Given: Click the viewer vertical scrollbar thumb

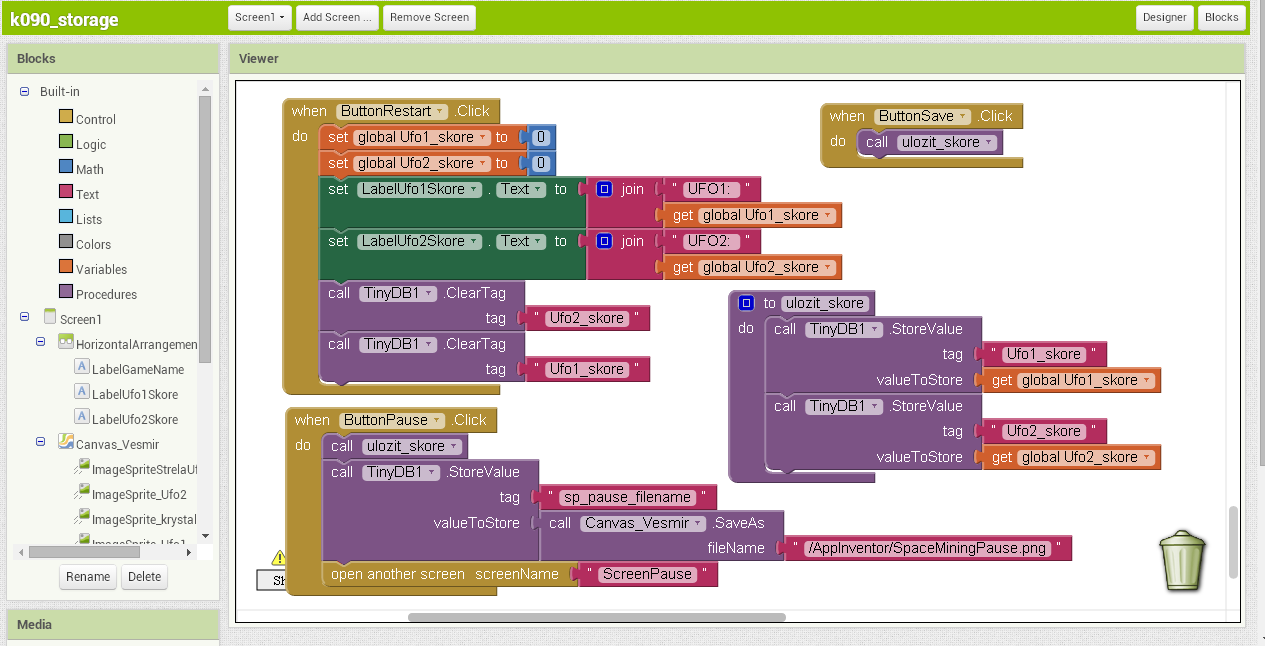Looking at the screenshot, I should 1233,540.
